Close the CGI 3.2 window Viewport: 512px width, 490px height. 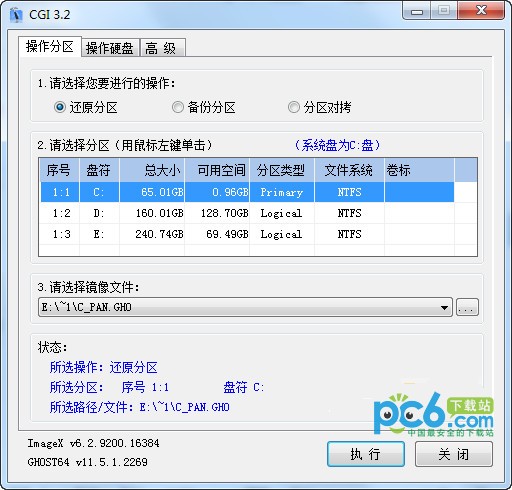[481, 11]
